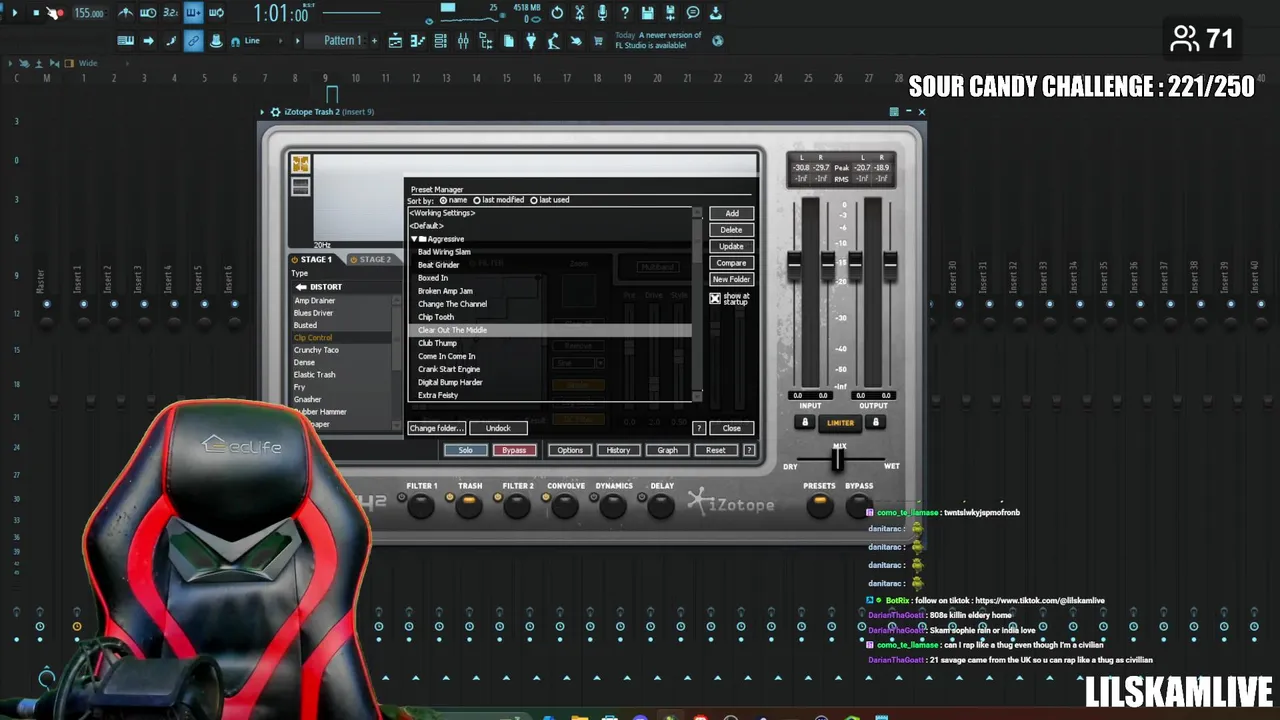This screenshot has width=1280, height=720.
Task: Toggle wait for input to start
Action: pyautogui.click(x=148, y=13)
